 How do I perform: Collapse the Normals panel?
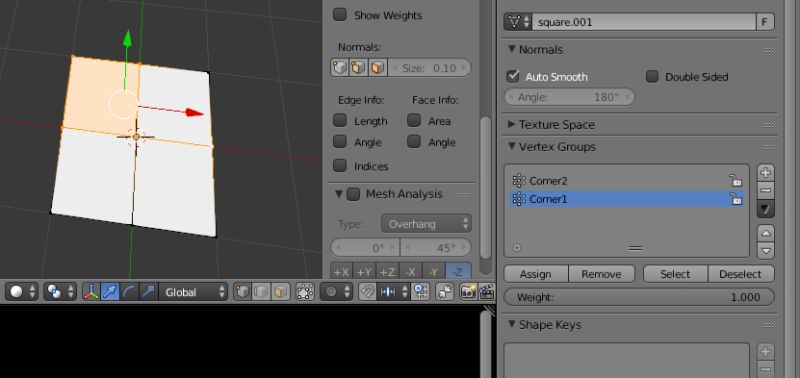click(x=512, y=49)
